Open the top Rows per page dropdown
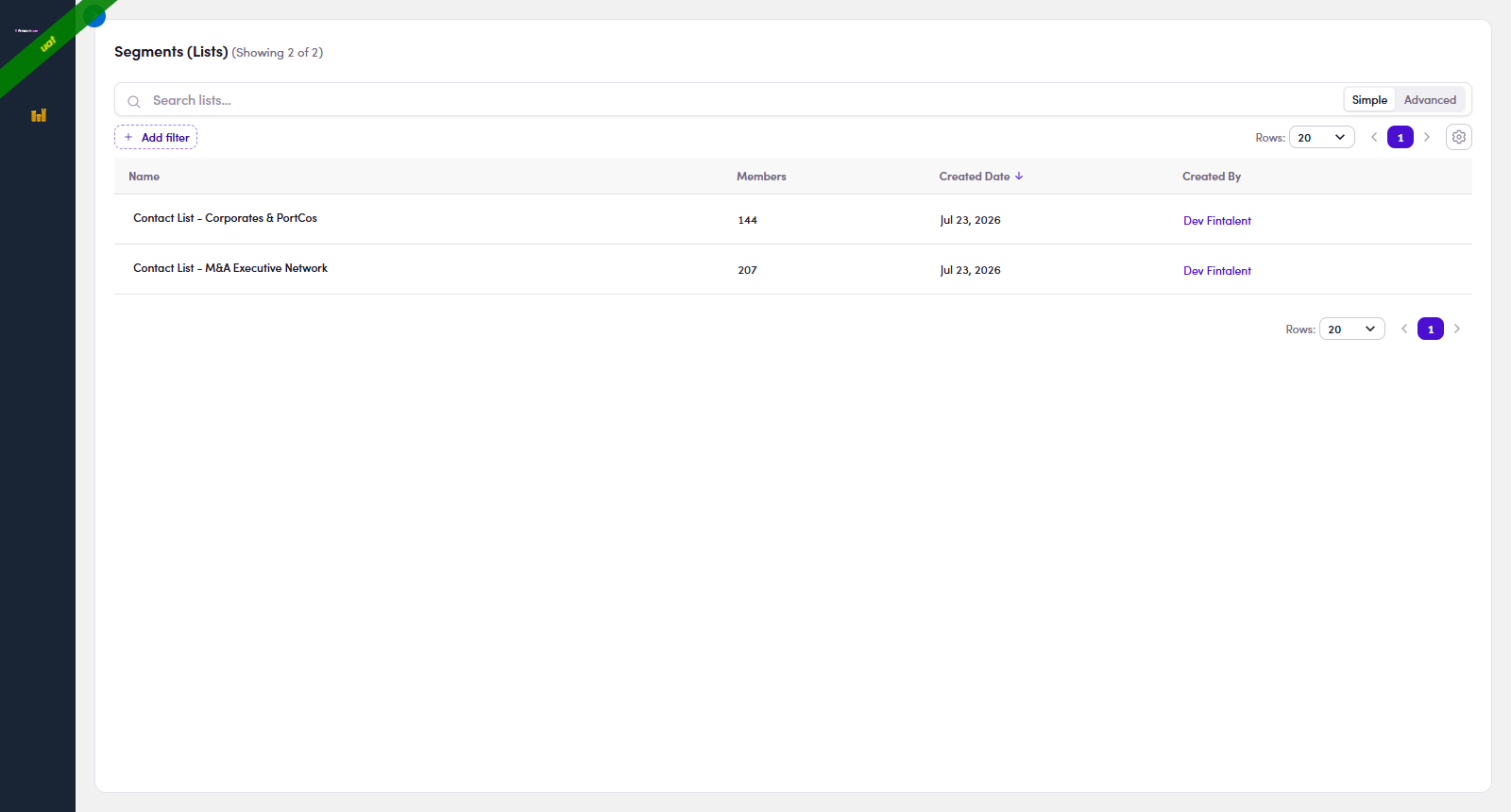 click(x=1322, y=137)
